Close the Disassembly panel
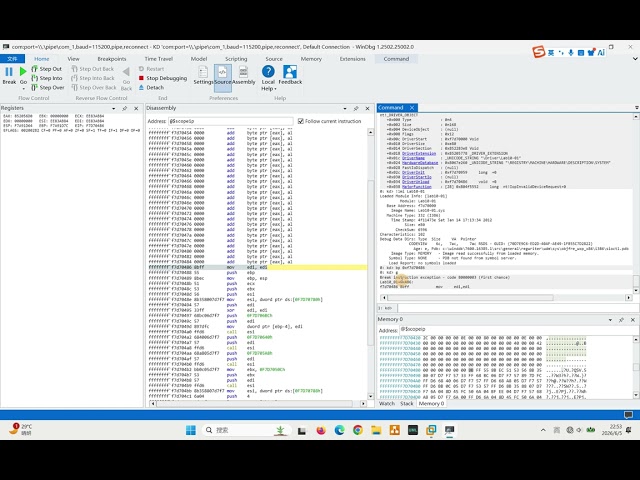 click(367, 109)
